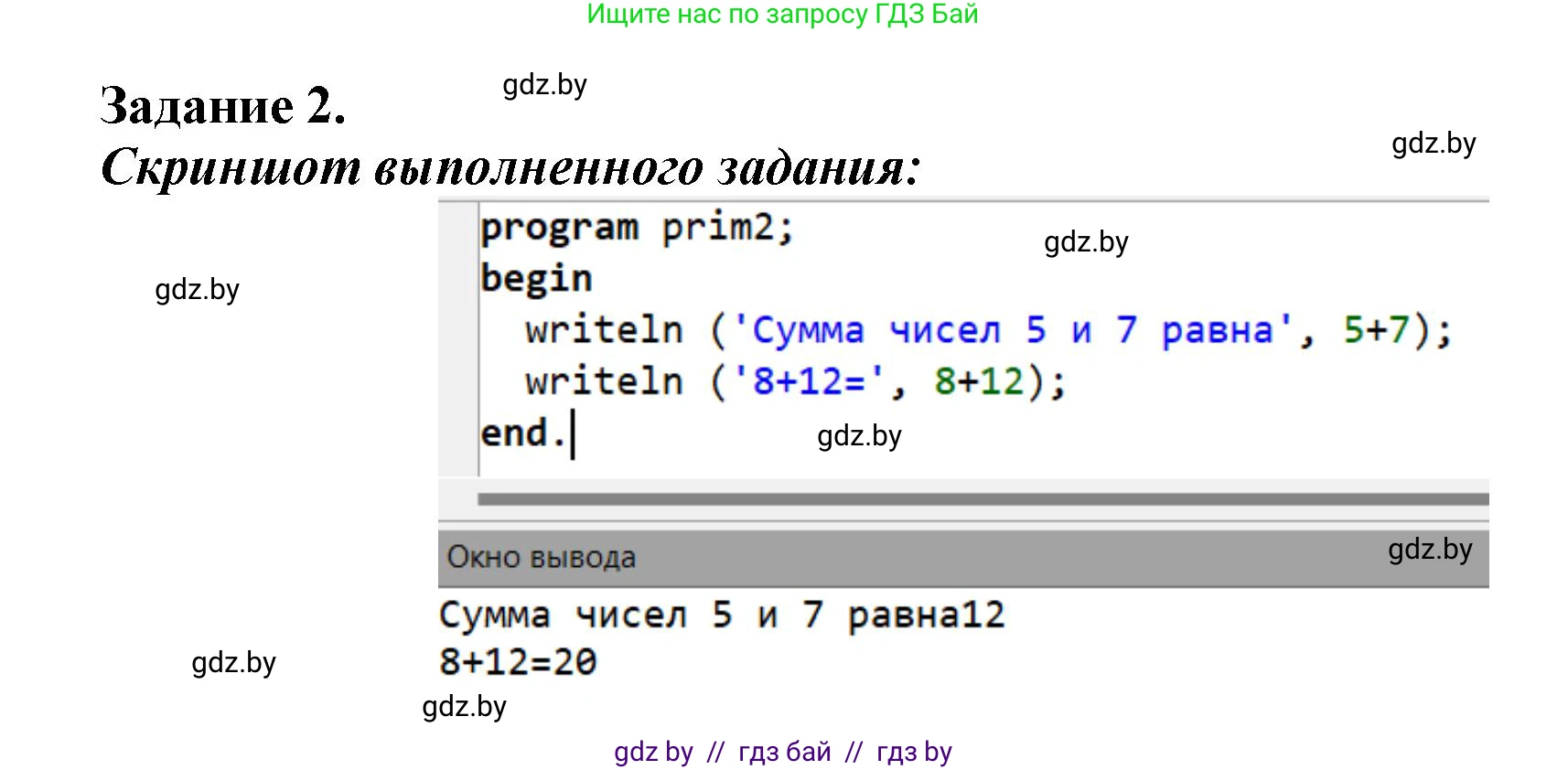This screenshot has height=770, width=1568.
Task: Click gdz.by watermark next to Задание 2 heading
Action: (544, 85)
